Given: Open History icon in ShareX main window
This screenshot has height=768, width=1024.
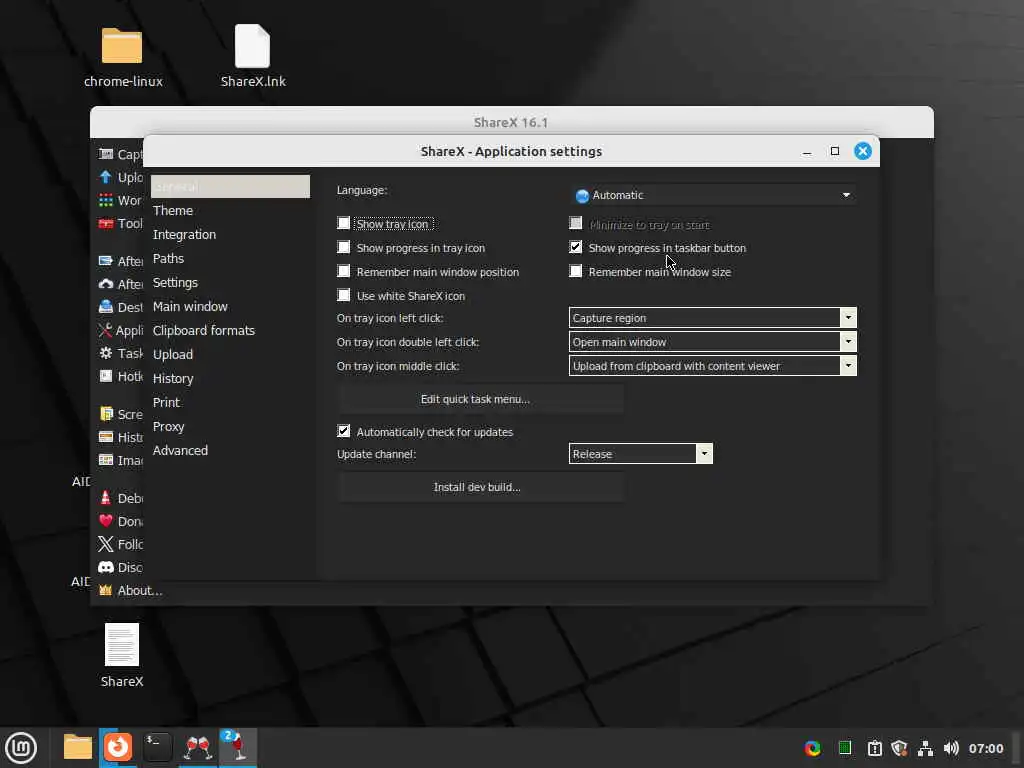Looking at the screenshot, I should (105, 436).
